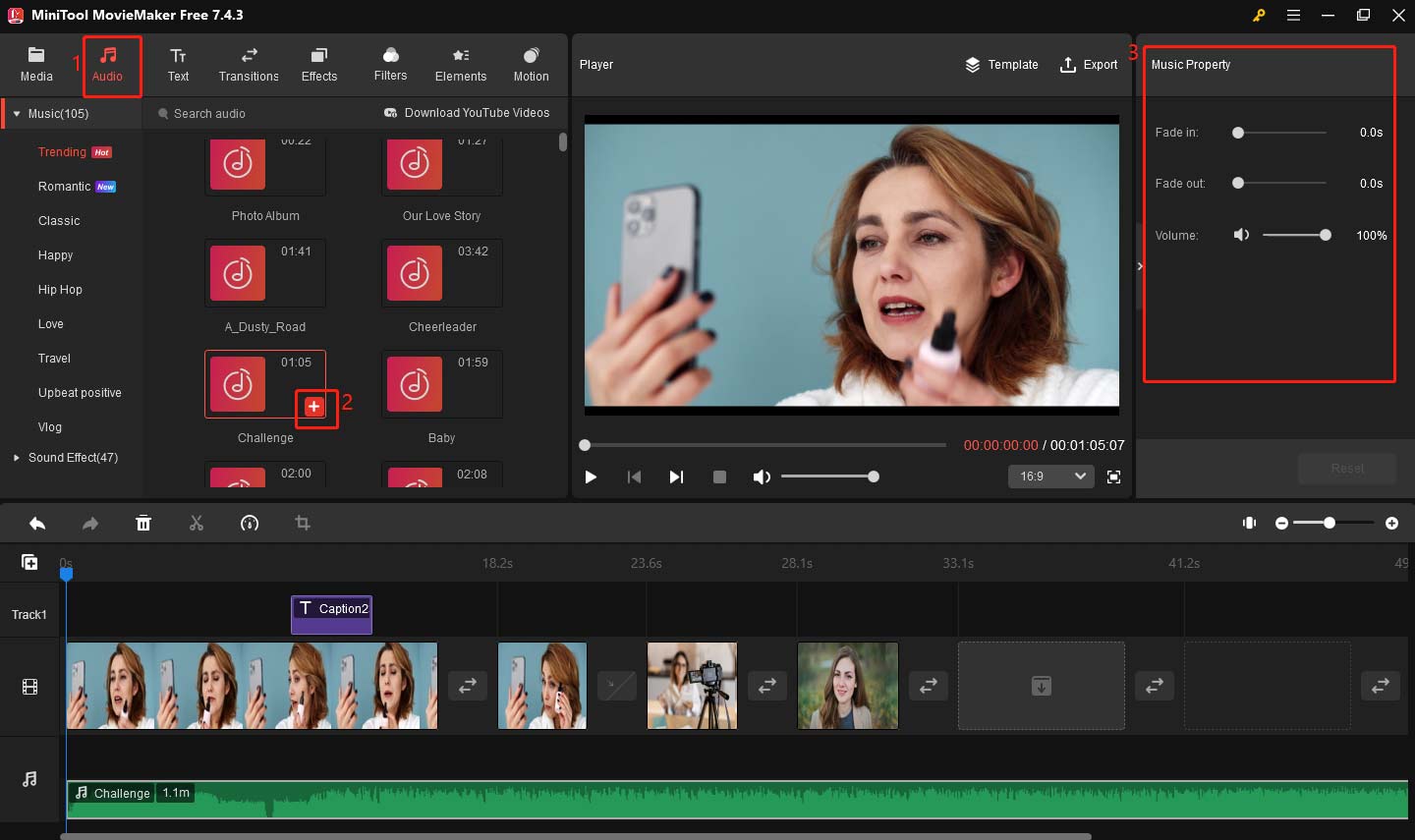Undo the last action
1415x840 pixels.
[x=37, y=524]
